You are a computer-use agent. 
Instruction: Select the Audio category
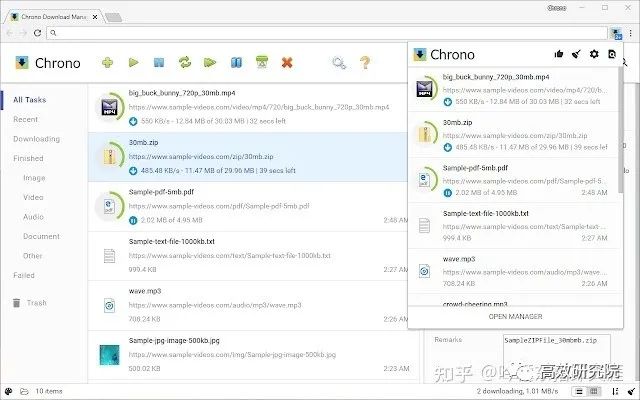coord(33,217)
